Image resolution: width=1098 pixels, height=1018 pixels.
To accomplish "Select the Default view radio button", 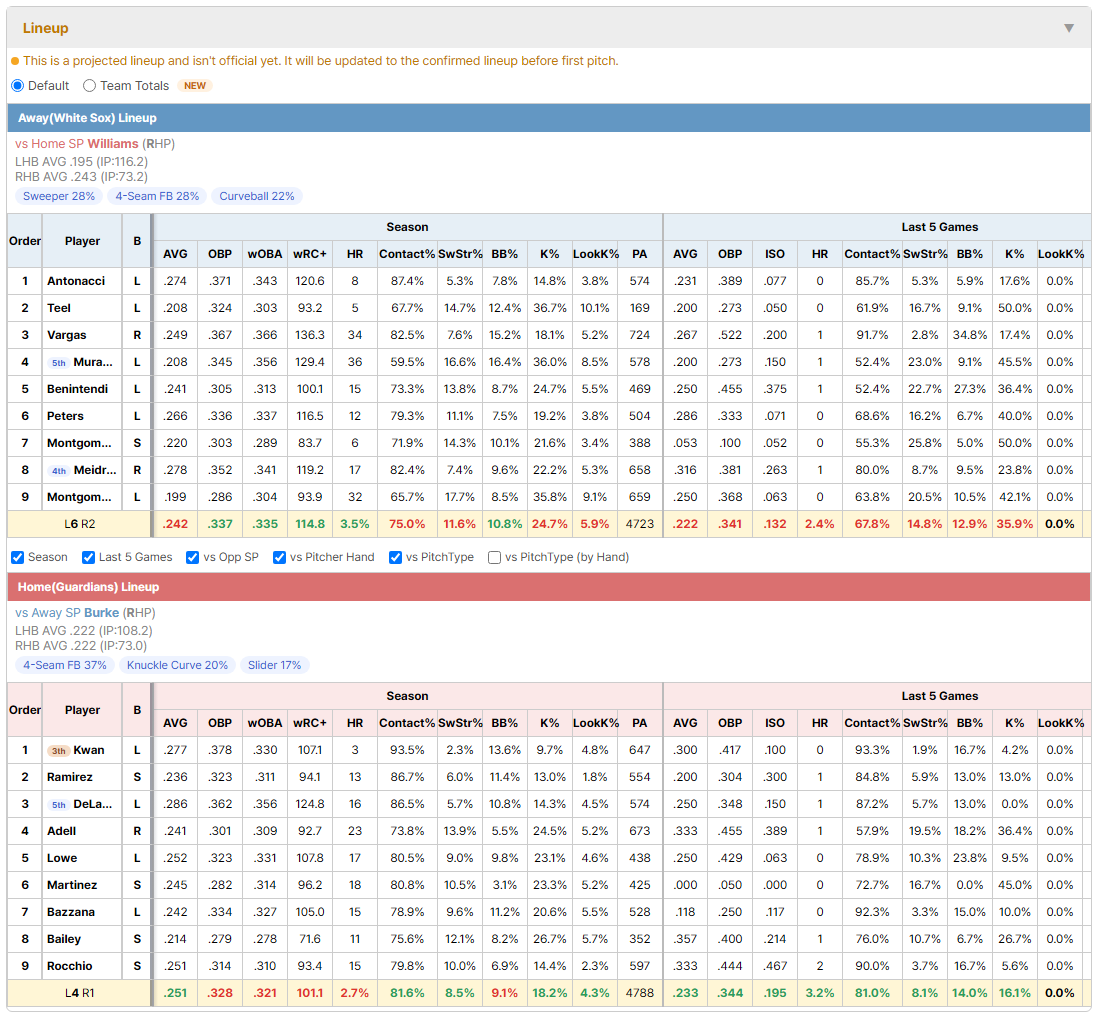I will (18, 85).
